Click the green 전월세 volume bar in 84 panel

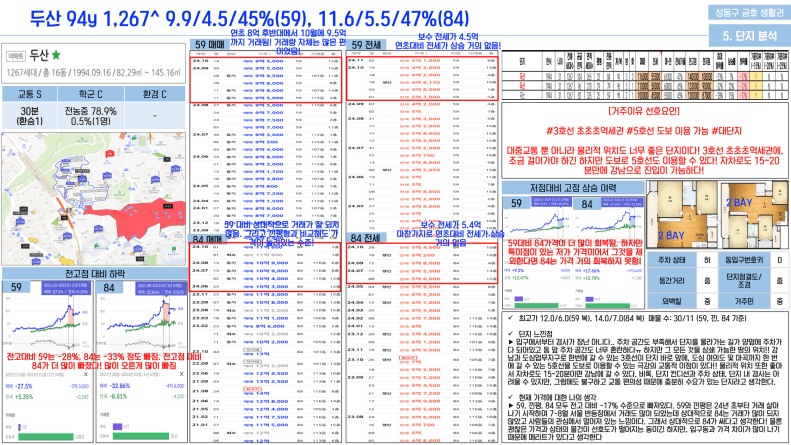[x=141, y=436]
